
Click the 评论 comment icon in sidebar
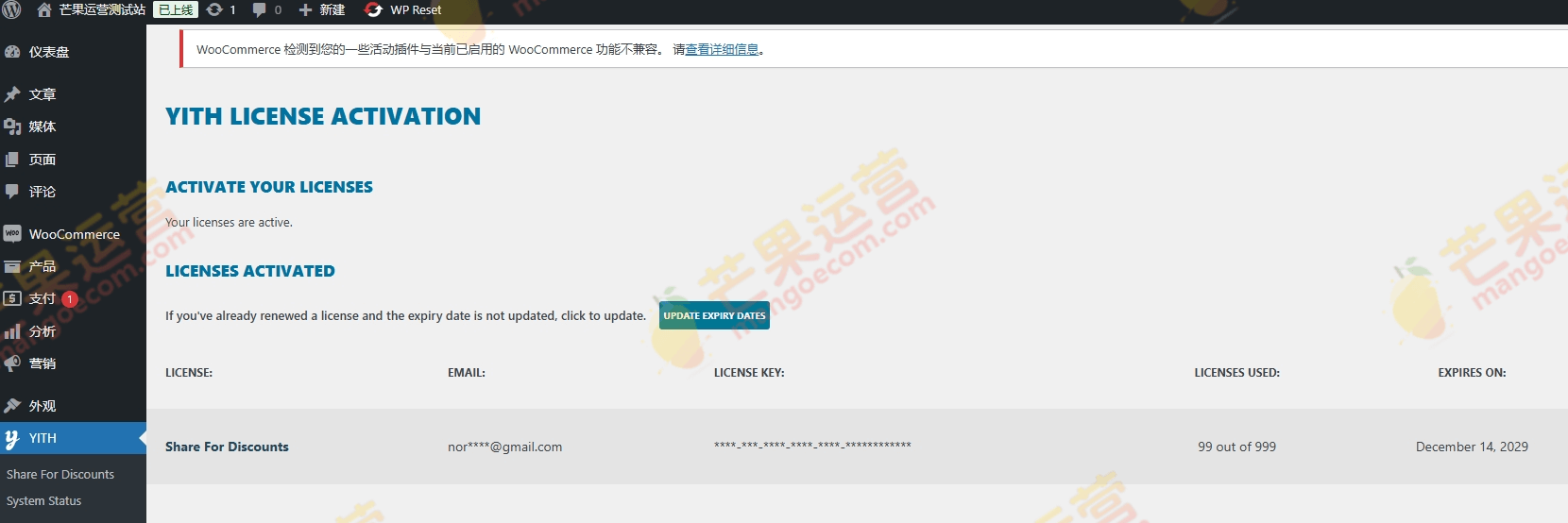point(12,192)
